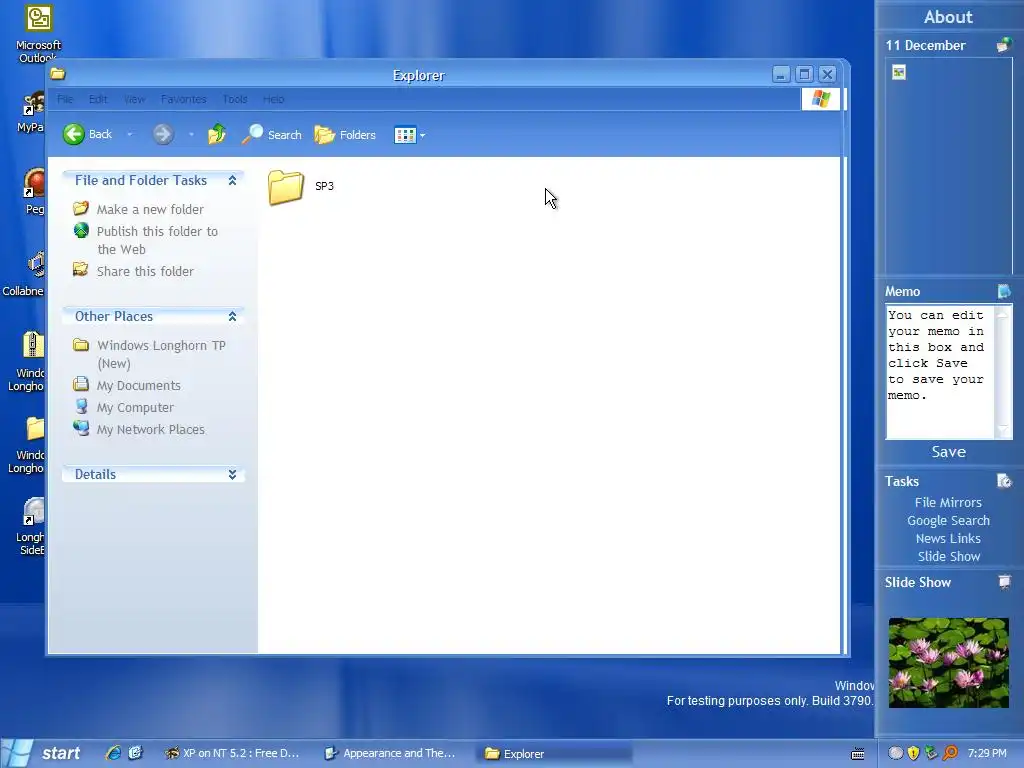Open Slide Show task link
The height and width of the screenshot is (768, 1024).
(948, 557)
